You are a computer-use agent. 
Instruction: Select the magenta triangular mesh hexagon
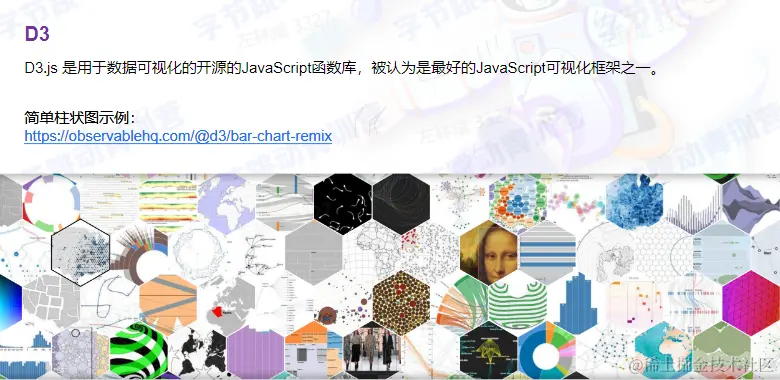(x=751, y=302)
